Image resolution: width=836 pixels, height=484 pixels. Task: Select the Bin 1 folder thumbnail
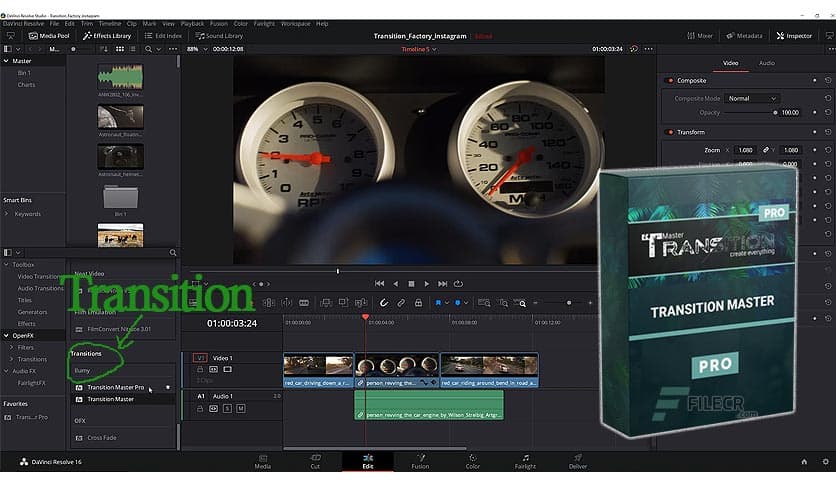point(120,197)
